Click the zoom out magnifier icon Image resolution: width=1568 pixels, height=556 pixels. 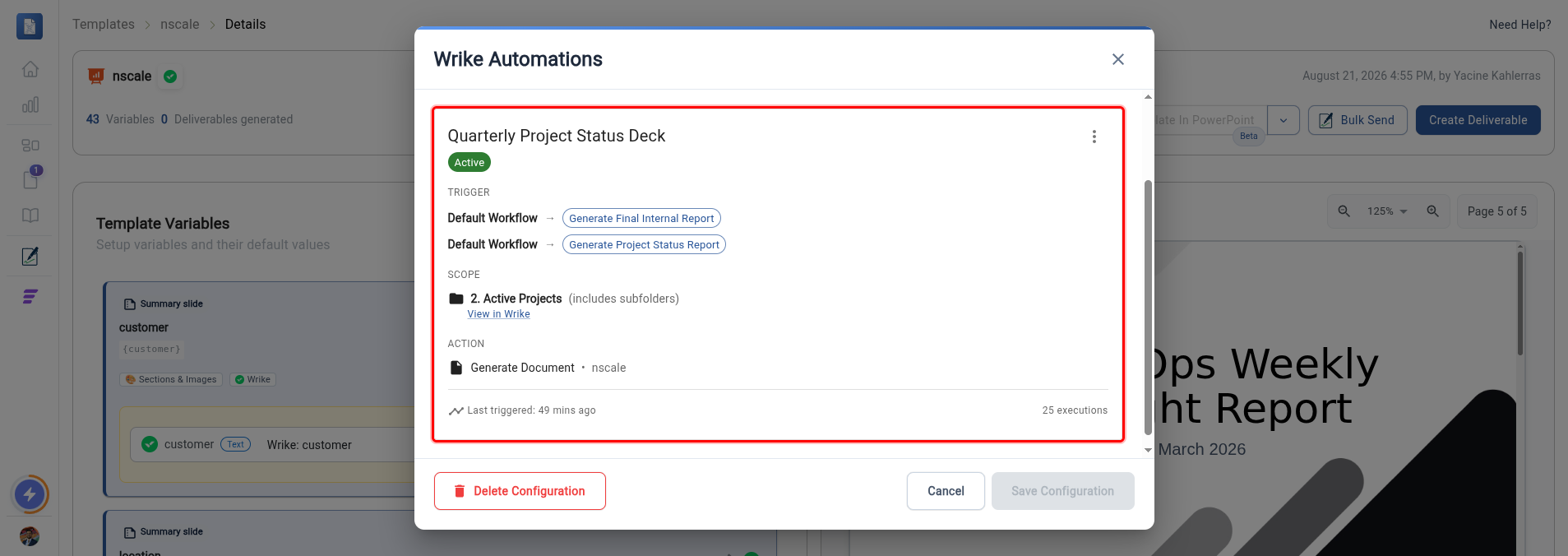(x=1344, y=211)
